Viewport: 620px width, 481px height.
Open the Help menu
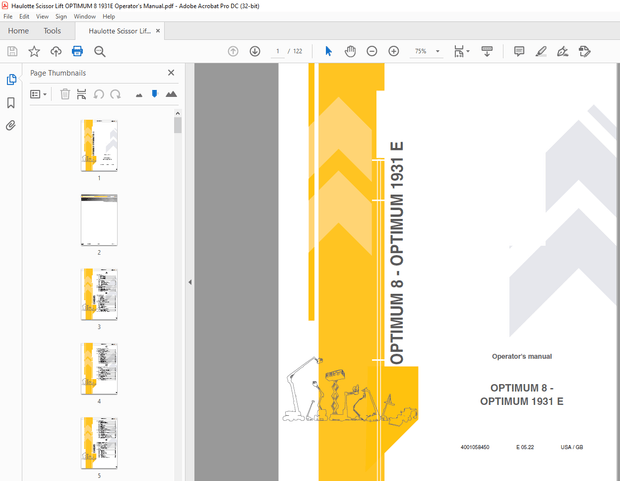click(109, 17)
